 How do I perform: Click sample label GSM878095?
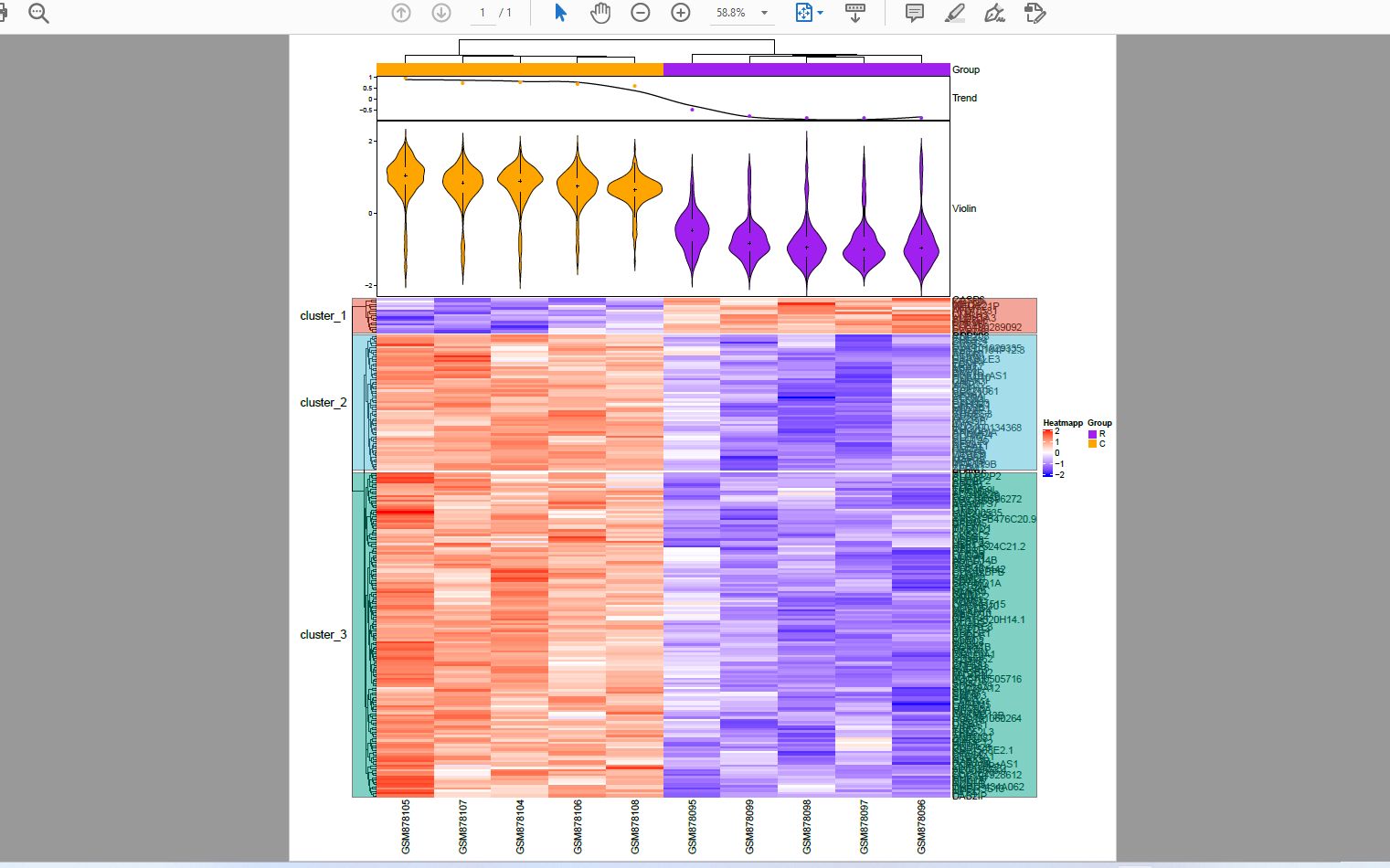[x=693, y=827]
